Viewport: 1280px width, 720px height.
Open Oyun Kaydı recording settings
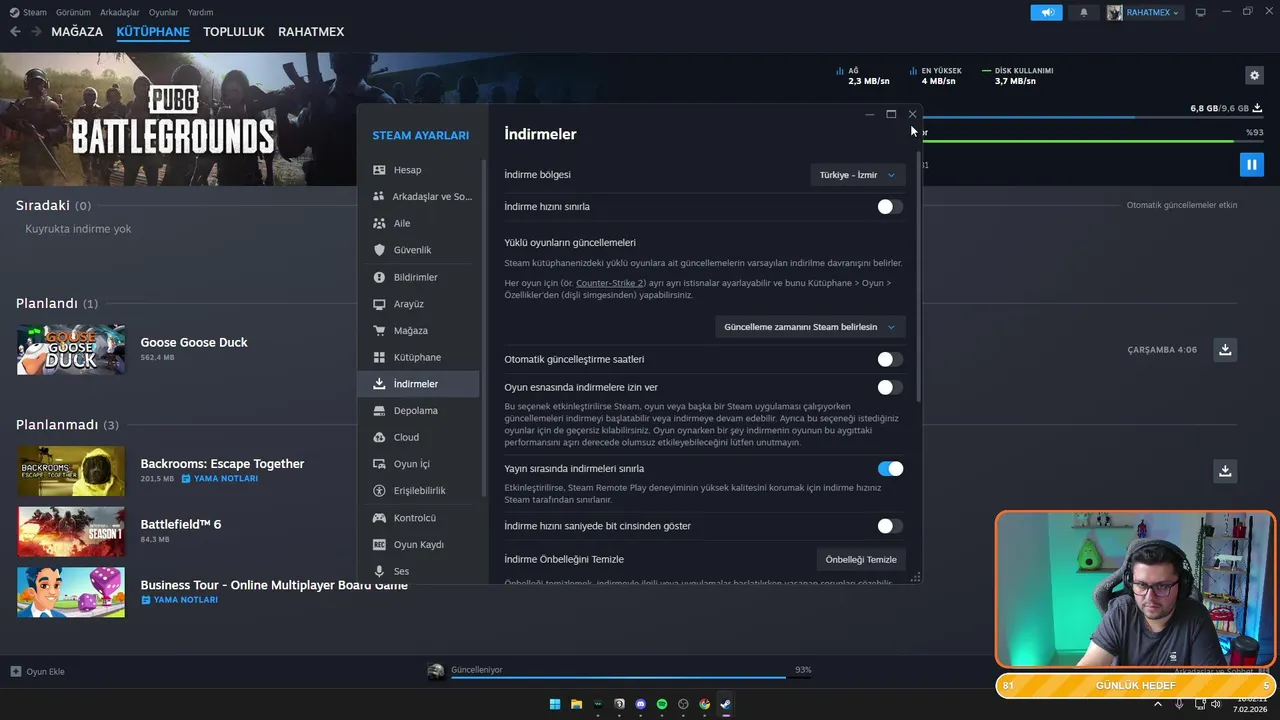(x=418, y=545)
